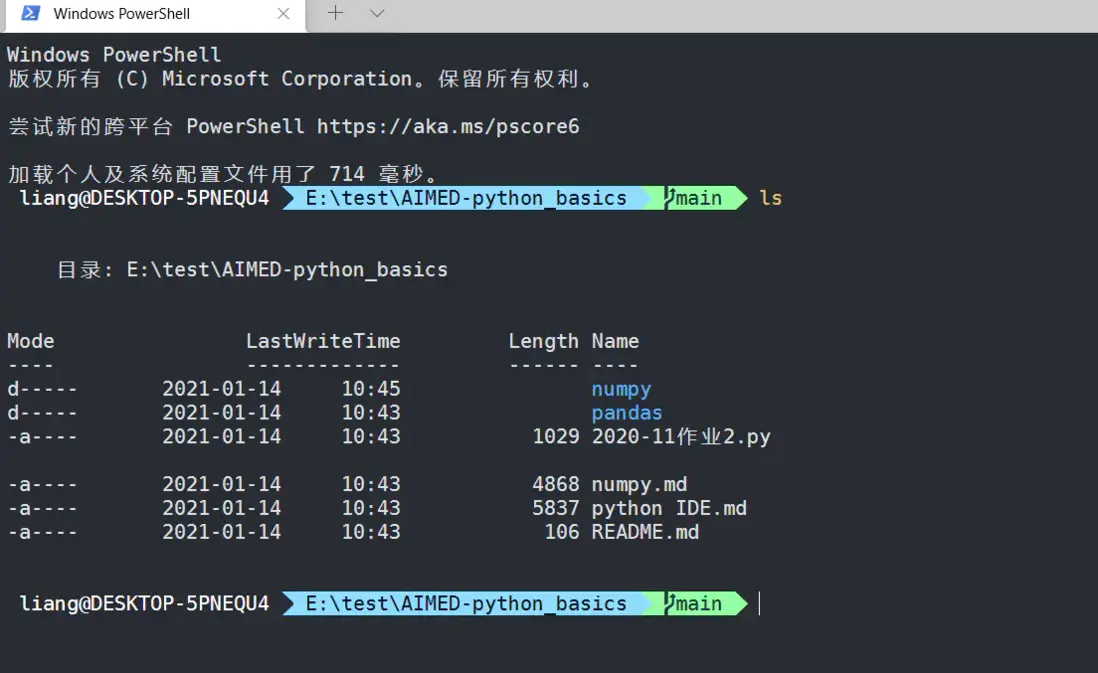Click the file name 2020-11作业2.py
1098x673 pixels.
pos(681,436)
